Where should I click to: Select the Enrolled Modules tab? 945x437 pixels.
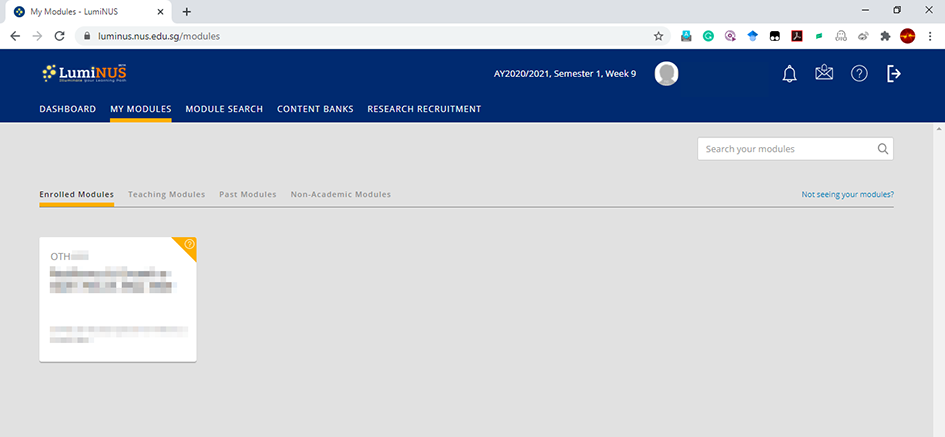coord(77,195)
